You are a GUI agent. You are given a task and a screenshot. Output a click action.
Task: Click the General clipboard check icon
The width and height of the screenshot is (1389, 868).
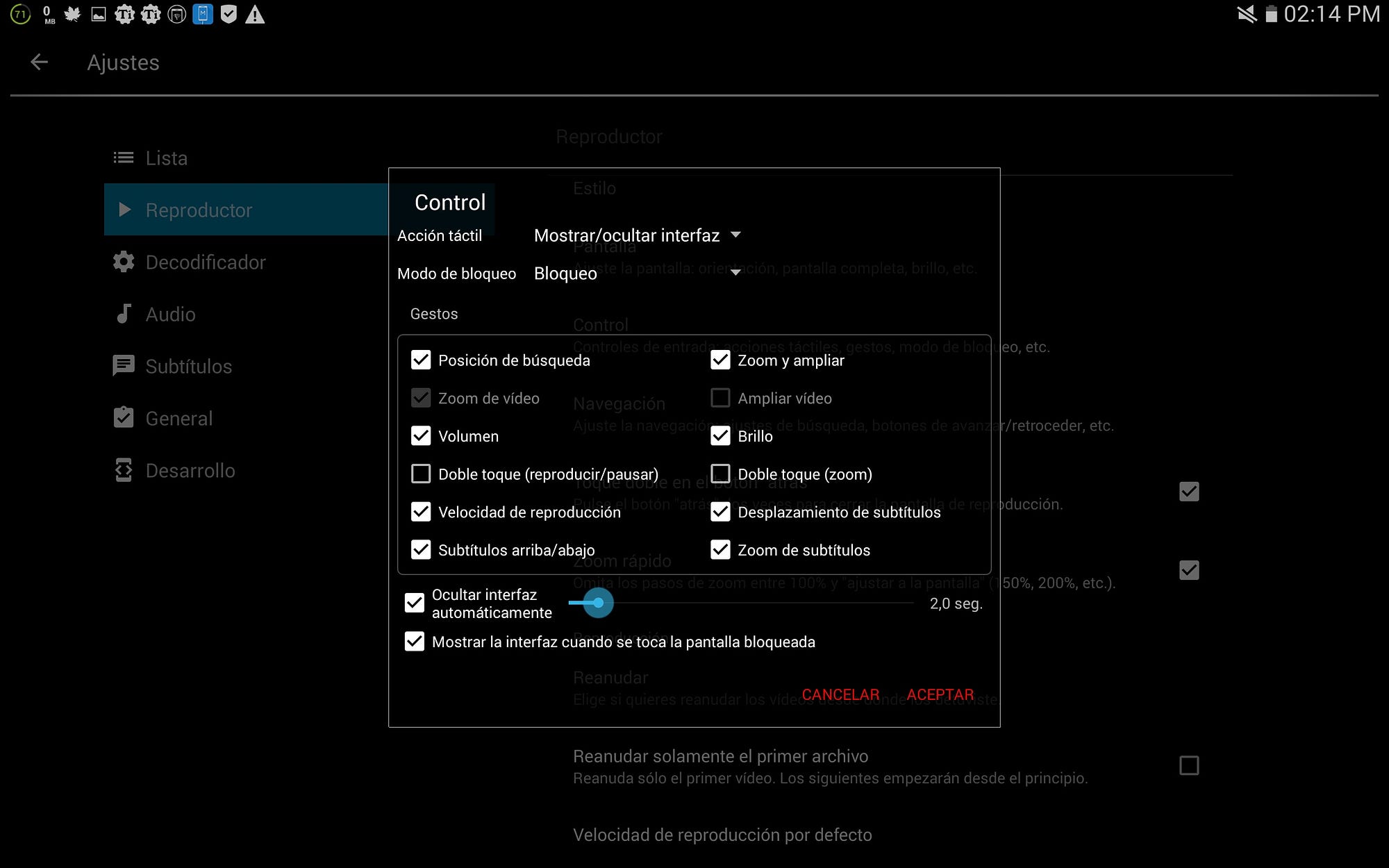click(124, 417)
